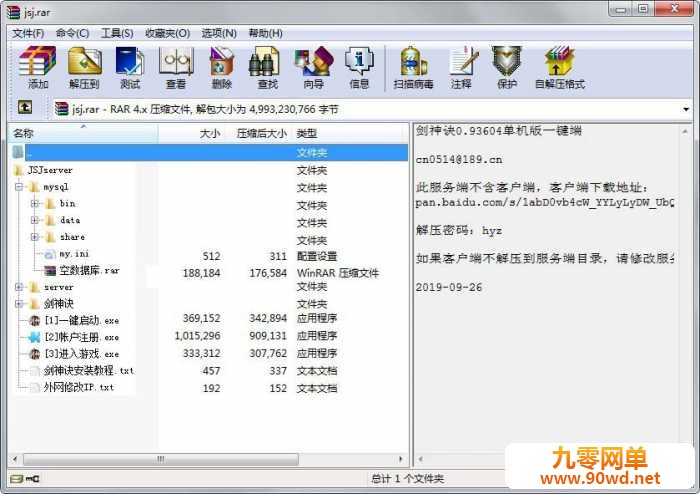Viewport: 700px width, 494px height.
Task: Select [3]进入游戏.exe file
Action: [74, 354]
